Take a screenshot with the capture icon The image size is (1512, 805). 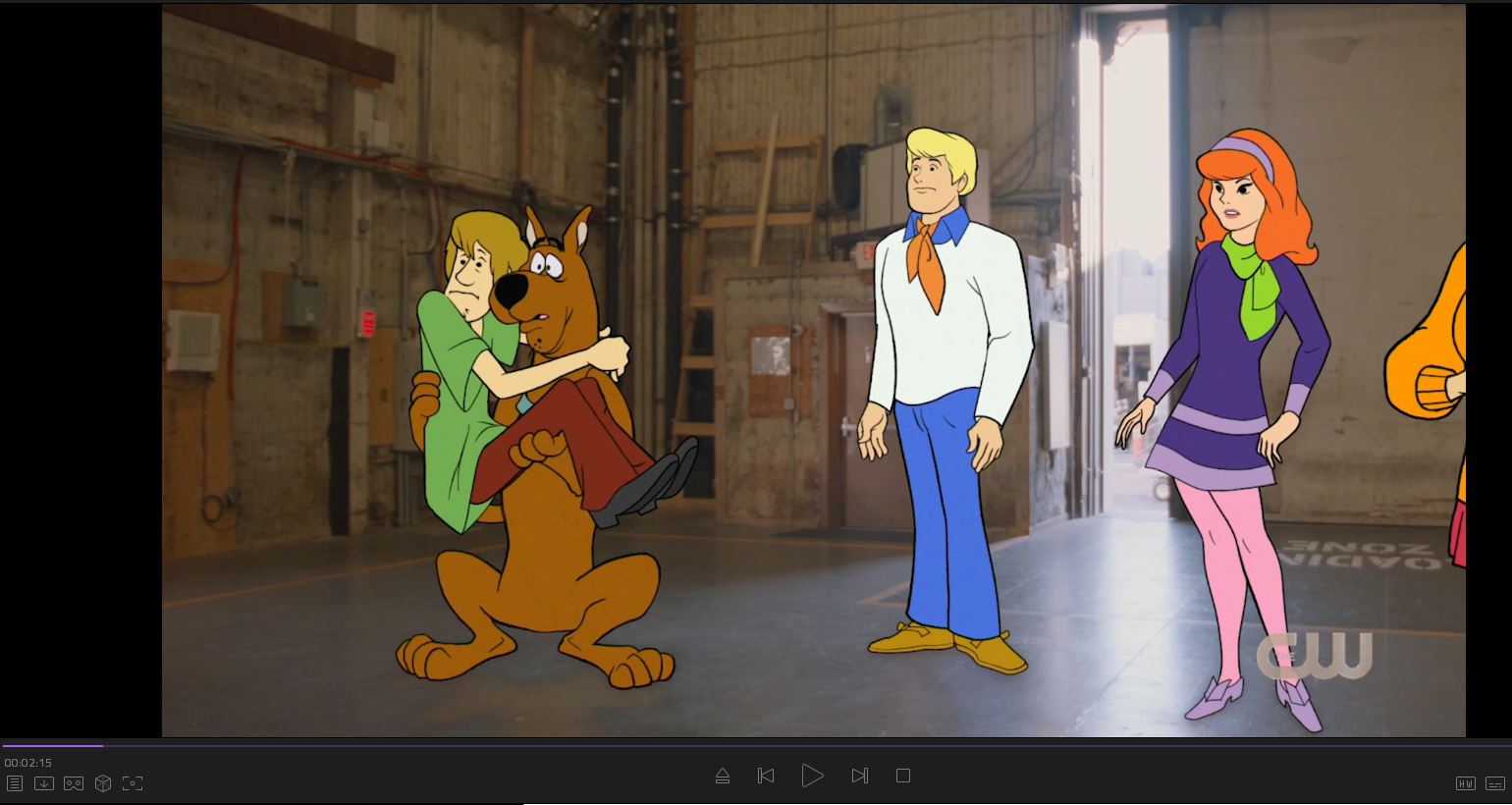pyautogui.click(x=133, y=783)
